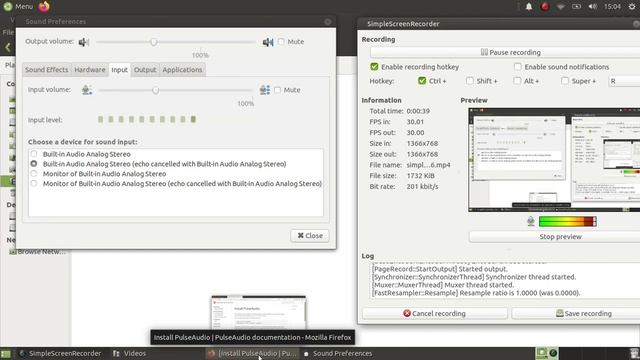The image size is (640, 360).
Task: Open the session gear icon
Action: pyautogui.click(x=632, y=7)
